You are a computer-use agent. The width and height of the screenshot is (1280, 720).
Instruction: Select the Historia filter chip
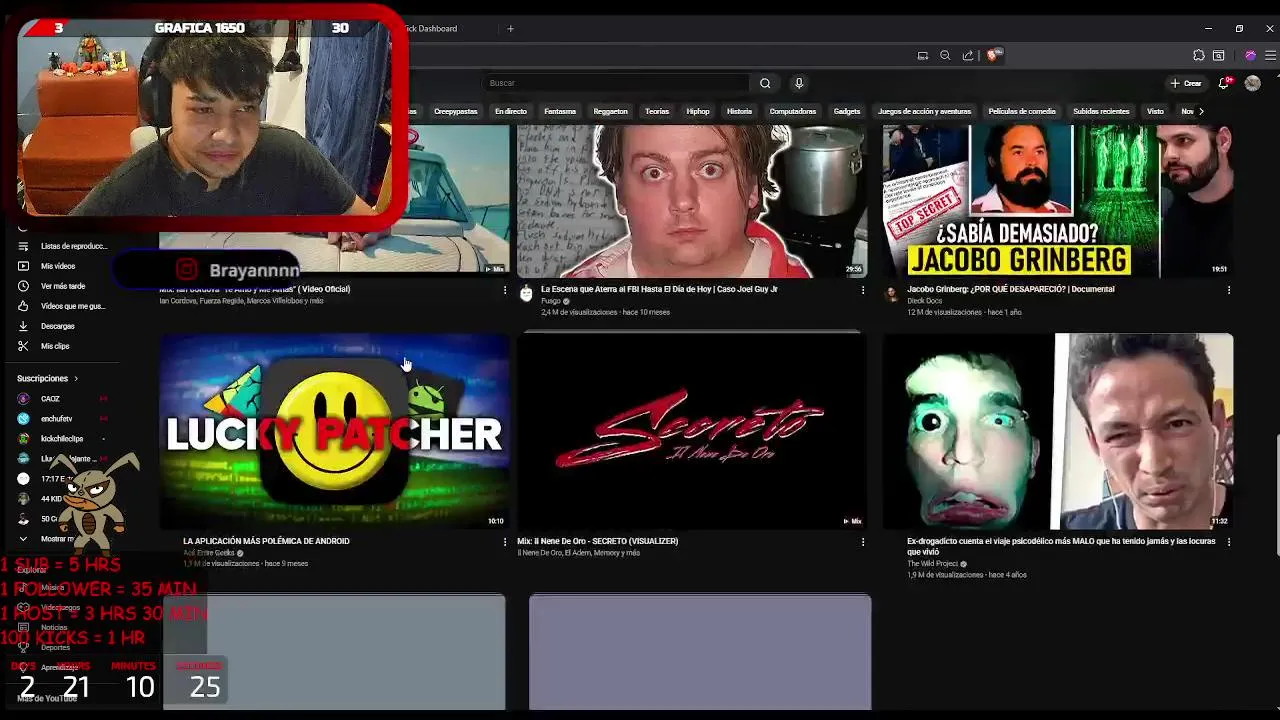click(x=739, y=111)
